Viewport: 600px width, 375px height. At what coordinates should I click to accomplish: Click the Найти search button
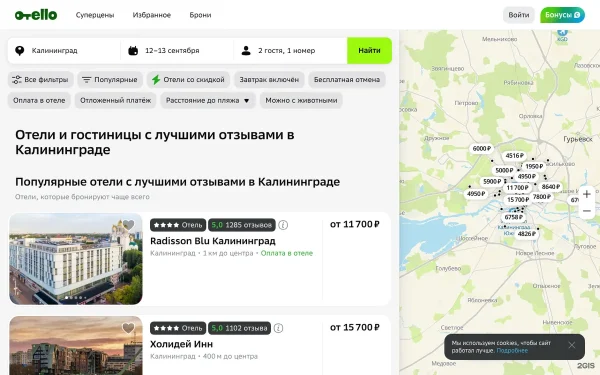pyautogui.click(x=369, y=51)
